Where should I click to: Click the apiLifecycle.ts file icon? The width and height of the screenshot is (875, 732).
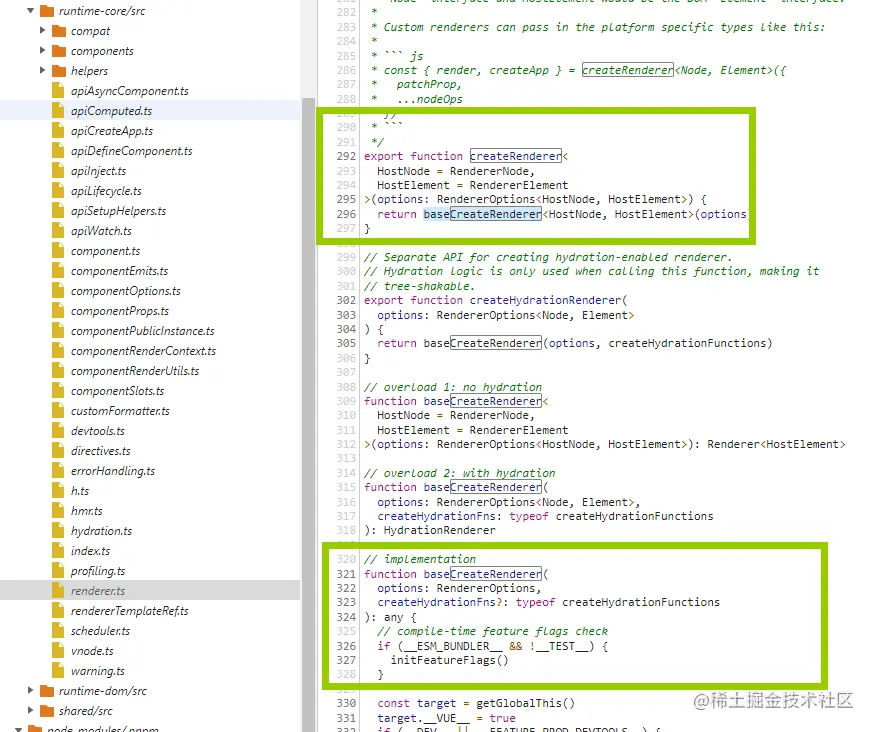pyautogui.click(x=58, y=191)
